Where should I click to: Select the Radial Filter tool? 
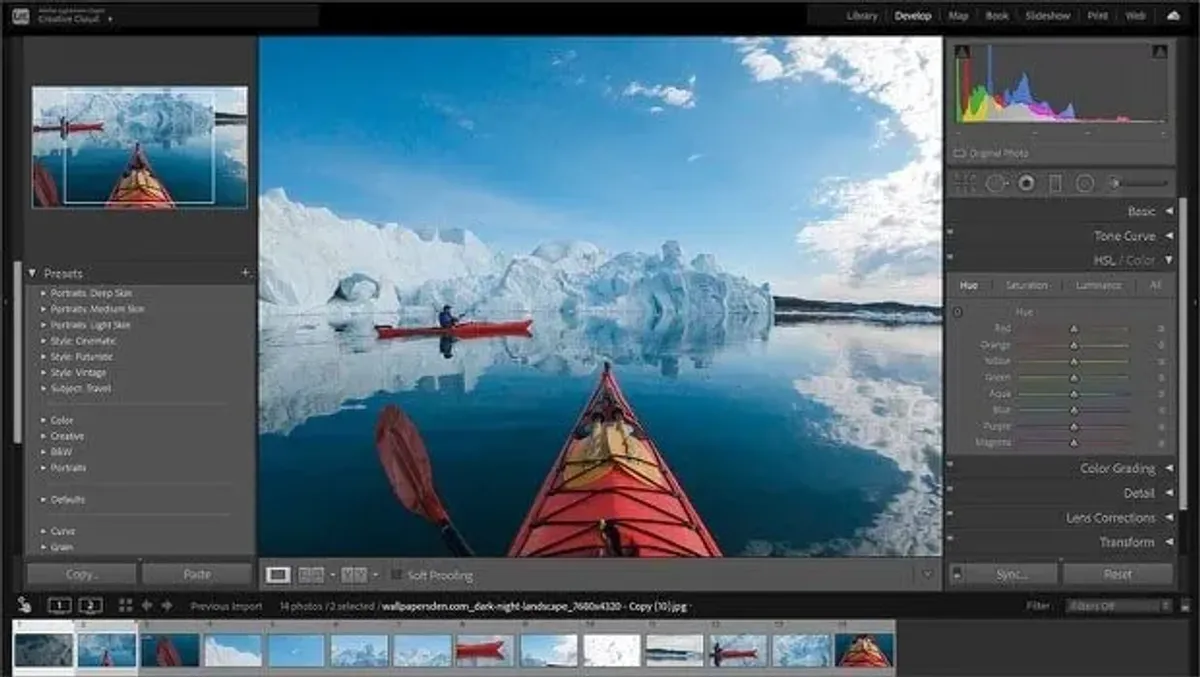(x=1085, y=183)
